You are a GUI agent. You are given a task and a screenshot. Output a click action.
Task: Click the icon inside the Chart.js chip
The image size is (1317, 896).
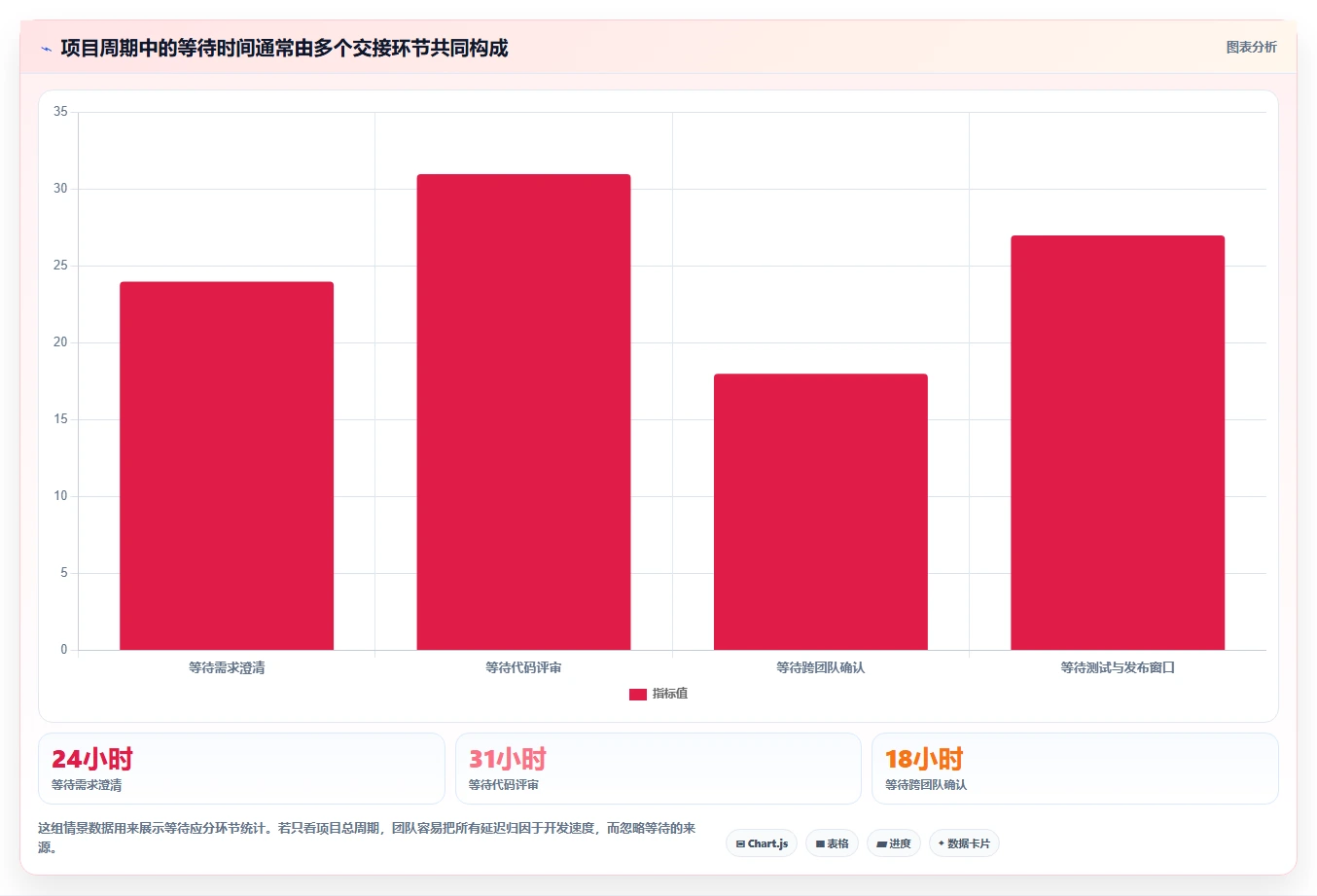click(740, 844)
